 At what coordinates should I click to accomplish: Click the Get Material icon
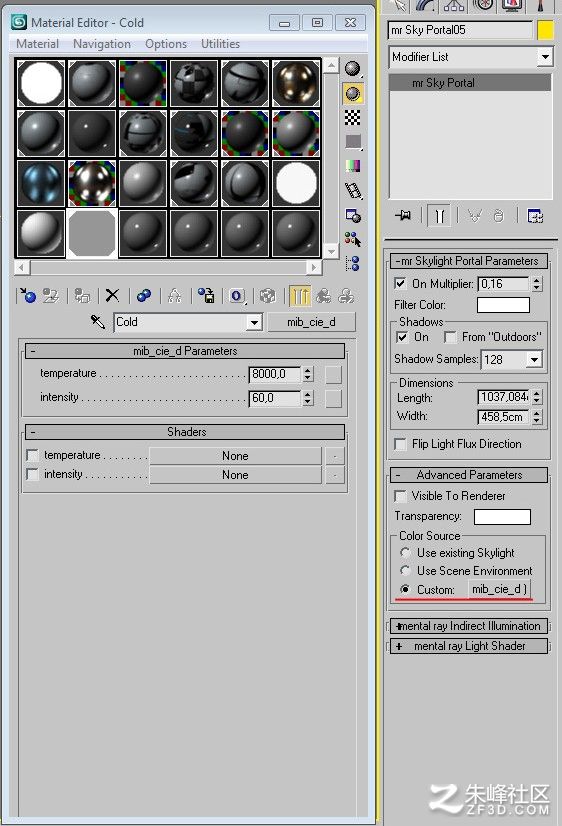[28, 296]
